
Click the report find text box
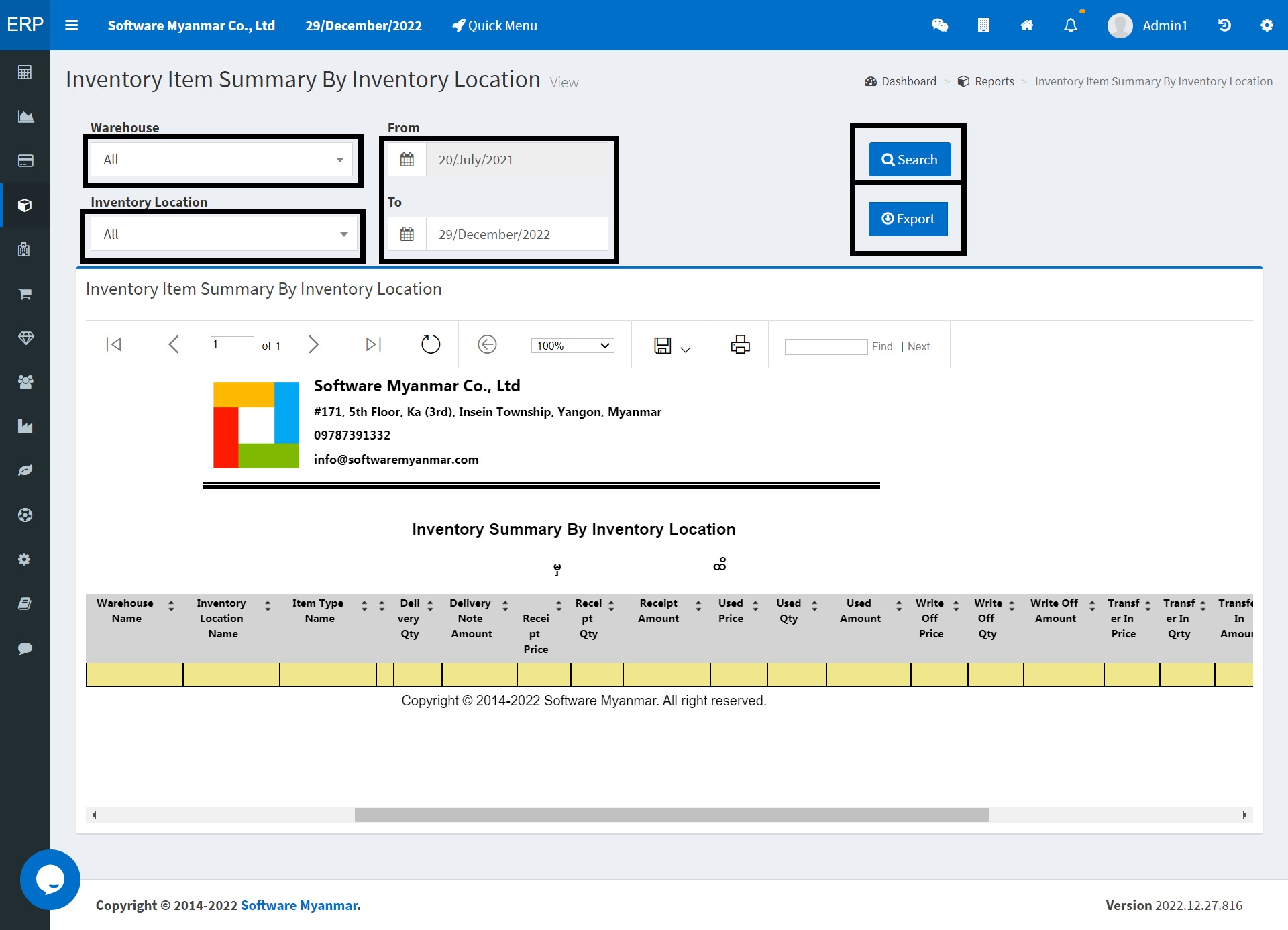pyautogui.click(x=826, y=346)
